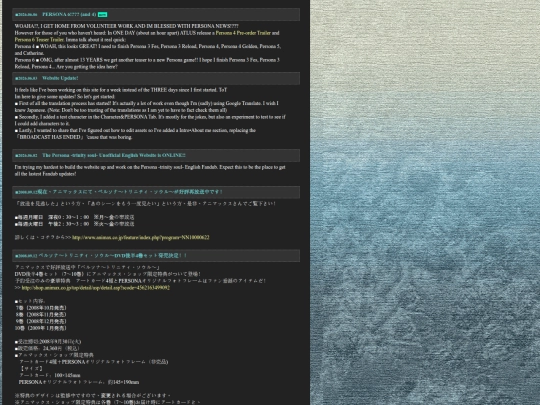Click the art card size line '100×145mm'
This screenshot has height=405, width=540.
50,375
